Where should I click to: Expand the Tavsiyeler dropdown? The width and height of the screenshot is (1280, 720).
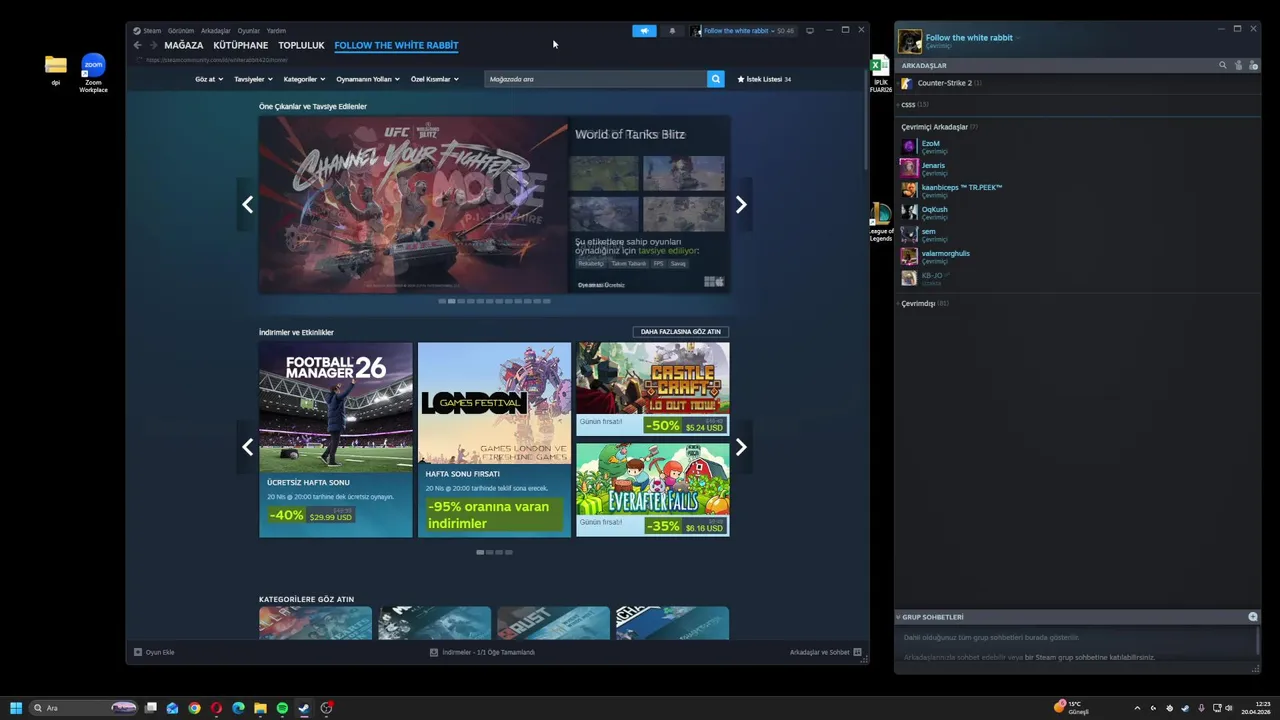pyautogui.click(x=253, y=79)
